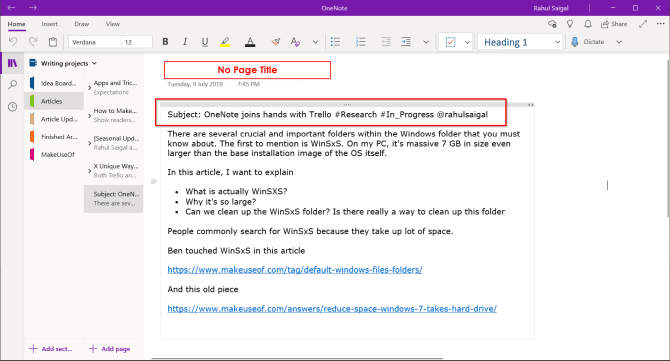The image size is (670, 361).
Task: Open the more options ellipsis menu
Action: pyautogui.click(x=661, y=24)
